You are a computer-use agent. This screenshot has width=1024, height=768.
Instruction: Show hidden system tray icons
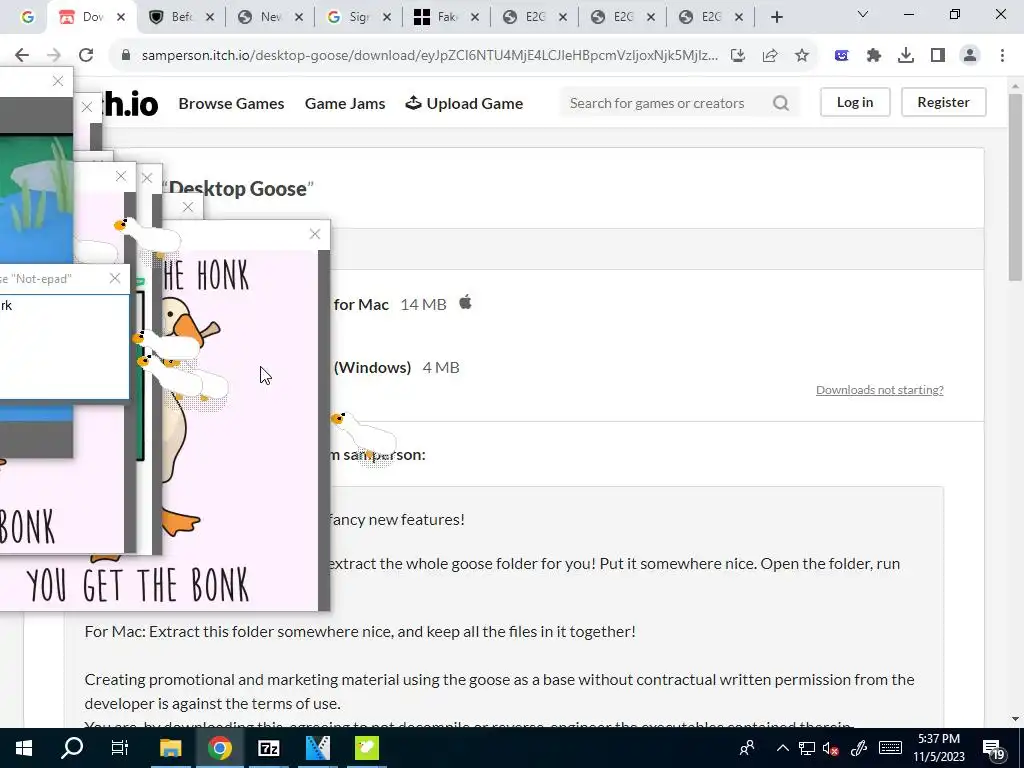(782, 748)
